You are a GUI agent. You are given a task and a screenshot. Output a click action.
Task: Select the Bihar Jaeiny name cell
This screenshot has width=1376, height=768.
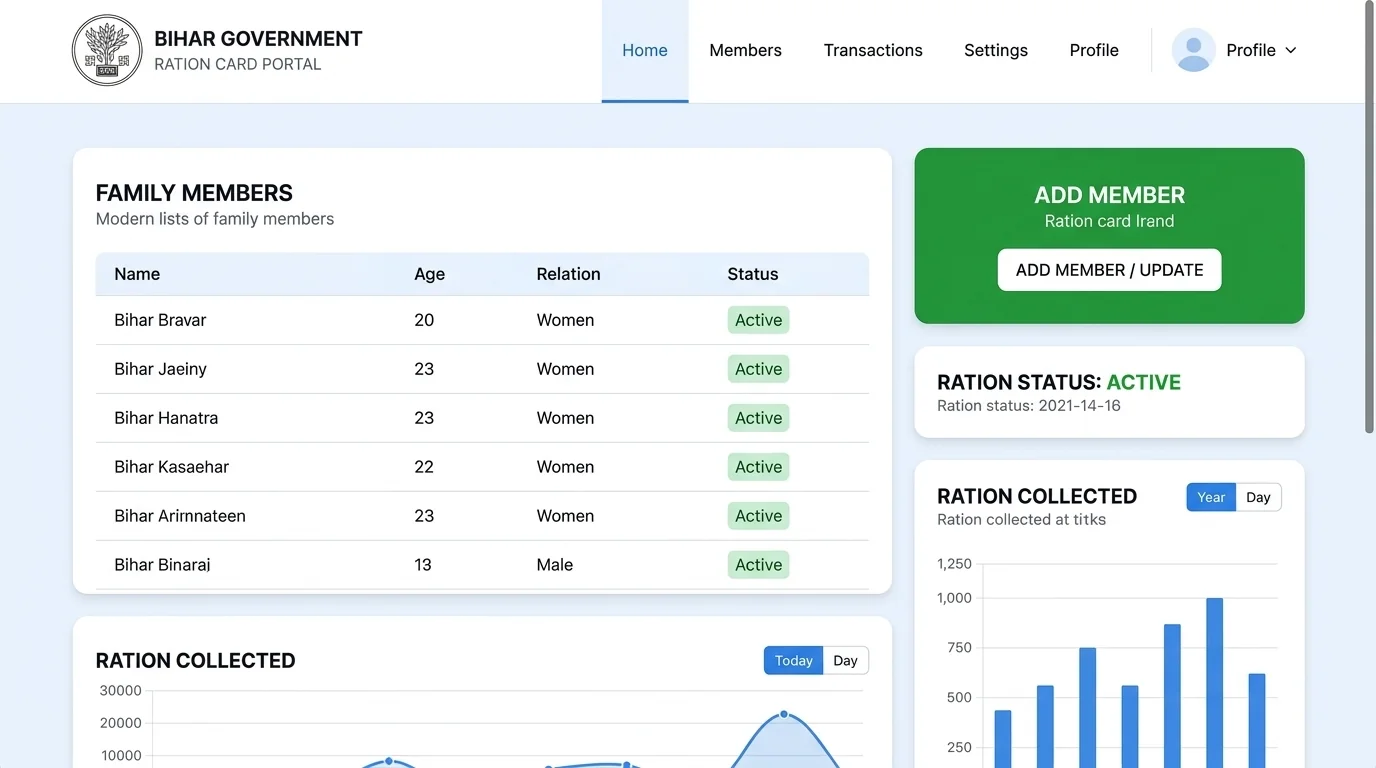point(160,369)
